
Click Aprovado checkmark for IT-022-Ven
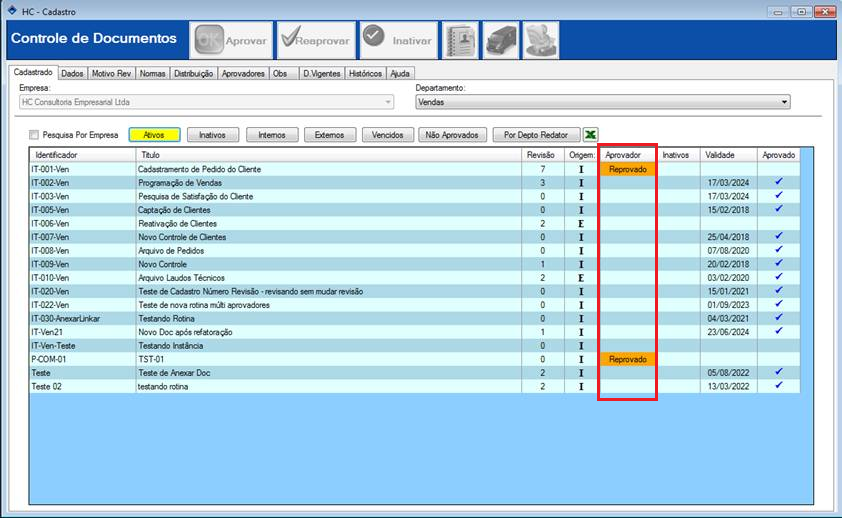(779, 304)
